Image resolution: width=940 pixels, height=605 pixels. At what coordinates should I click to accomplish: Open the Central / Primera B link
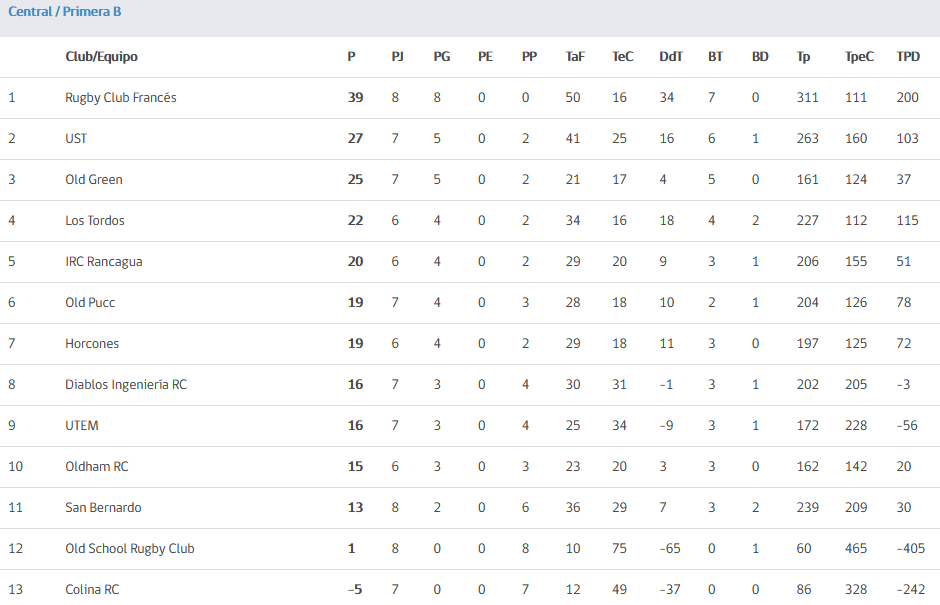tap(65, 11)
